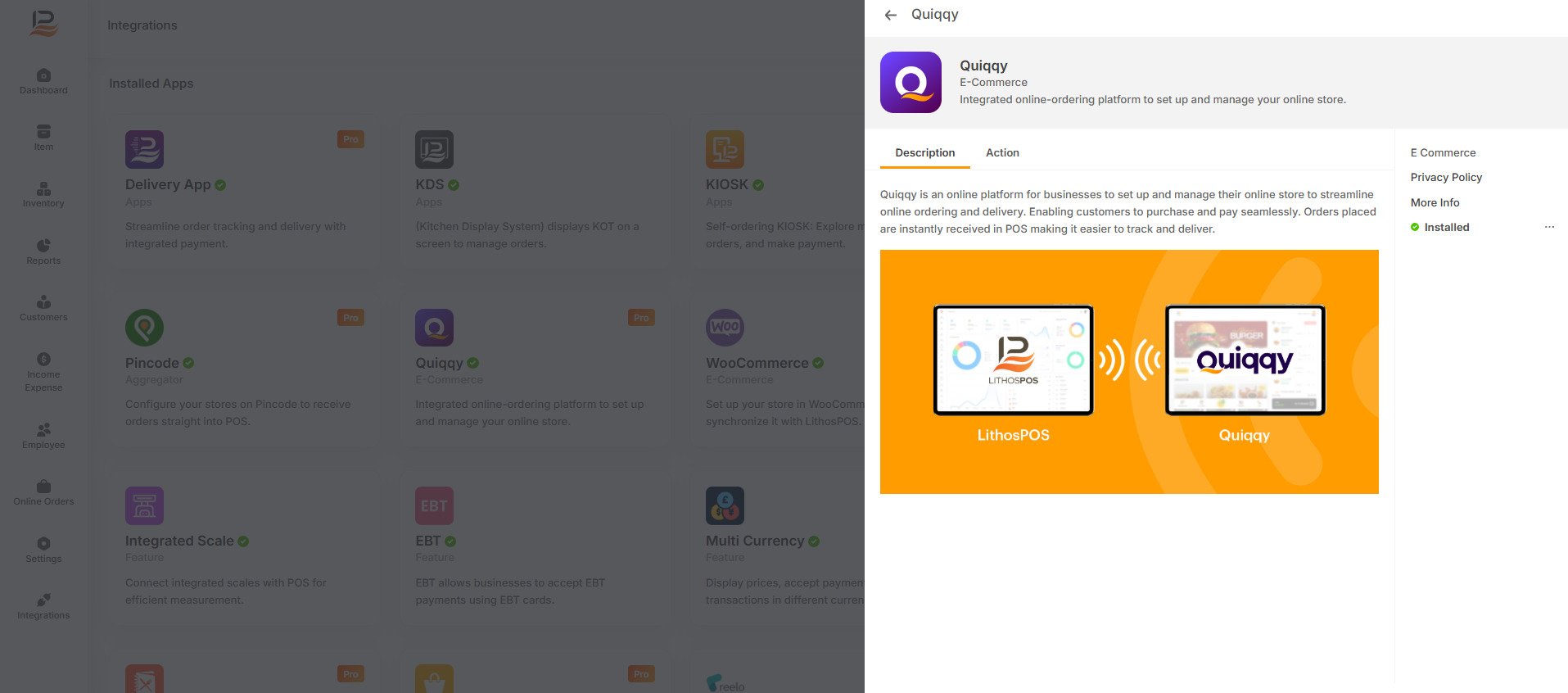Click the 'Integrated Scale' card title
This screenshot has height=693, width=1568.
pos(179,541)
